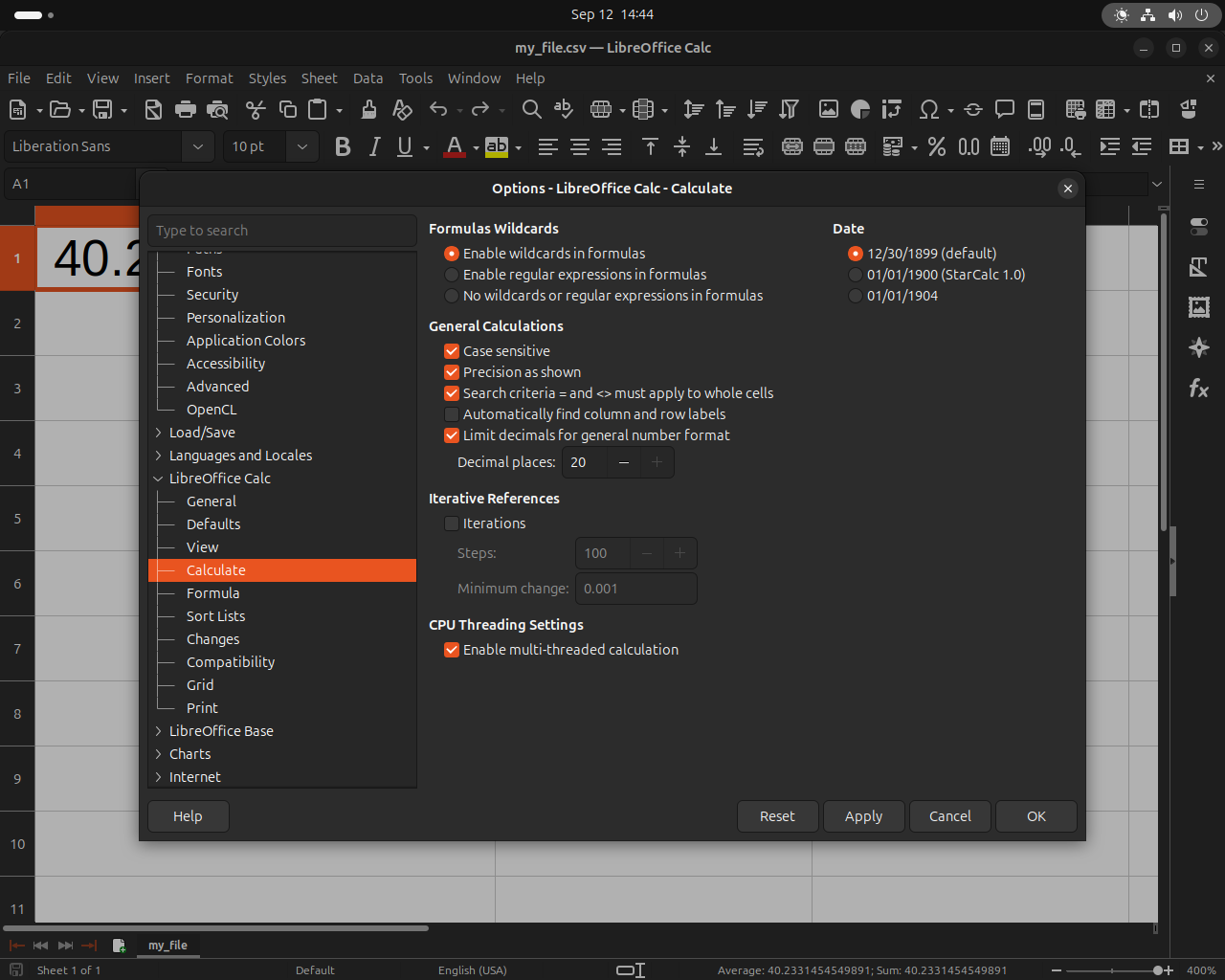Open the font name dropdown

click(x=198, y=146)
